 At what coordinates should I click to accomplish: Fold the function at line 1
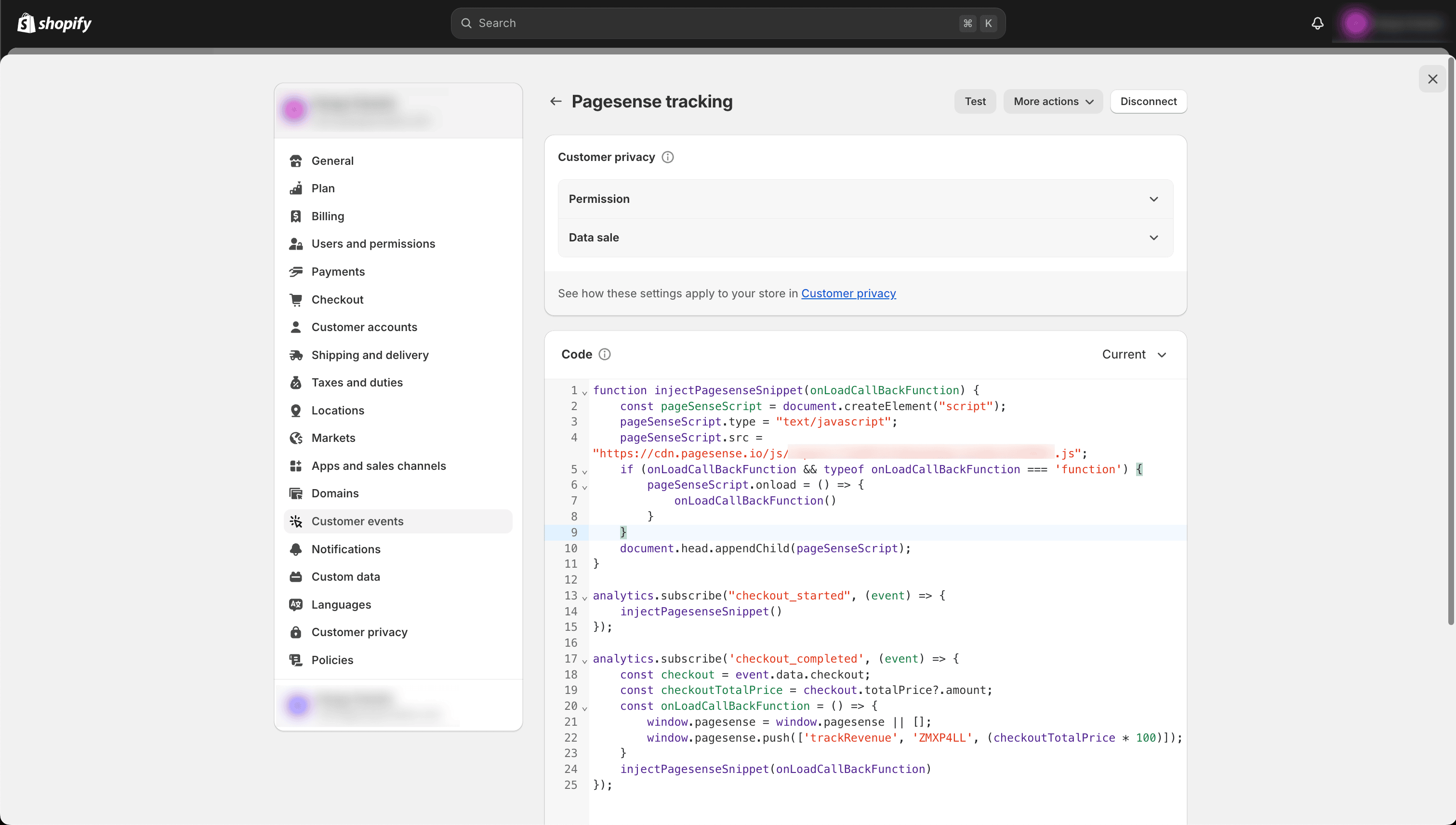click(584, 392)
